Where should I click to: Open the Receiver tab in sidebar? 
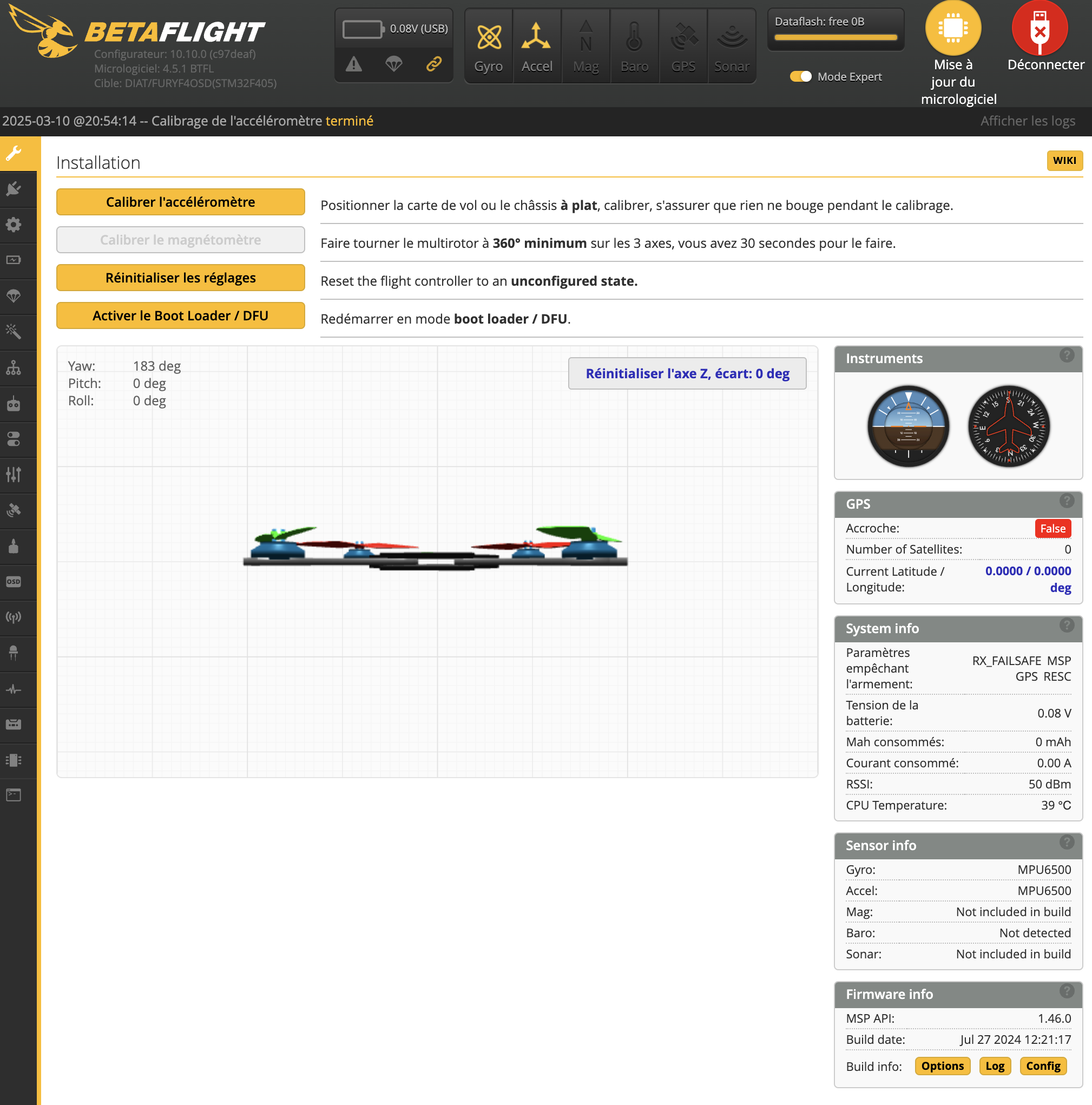coord(14,403)
